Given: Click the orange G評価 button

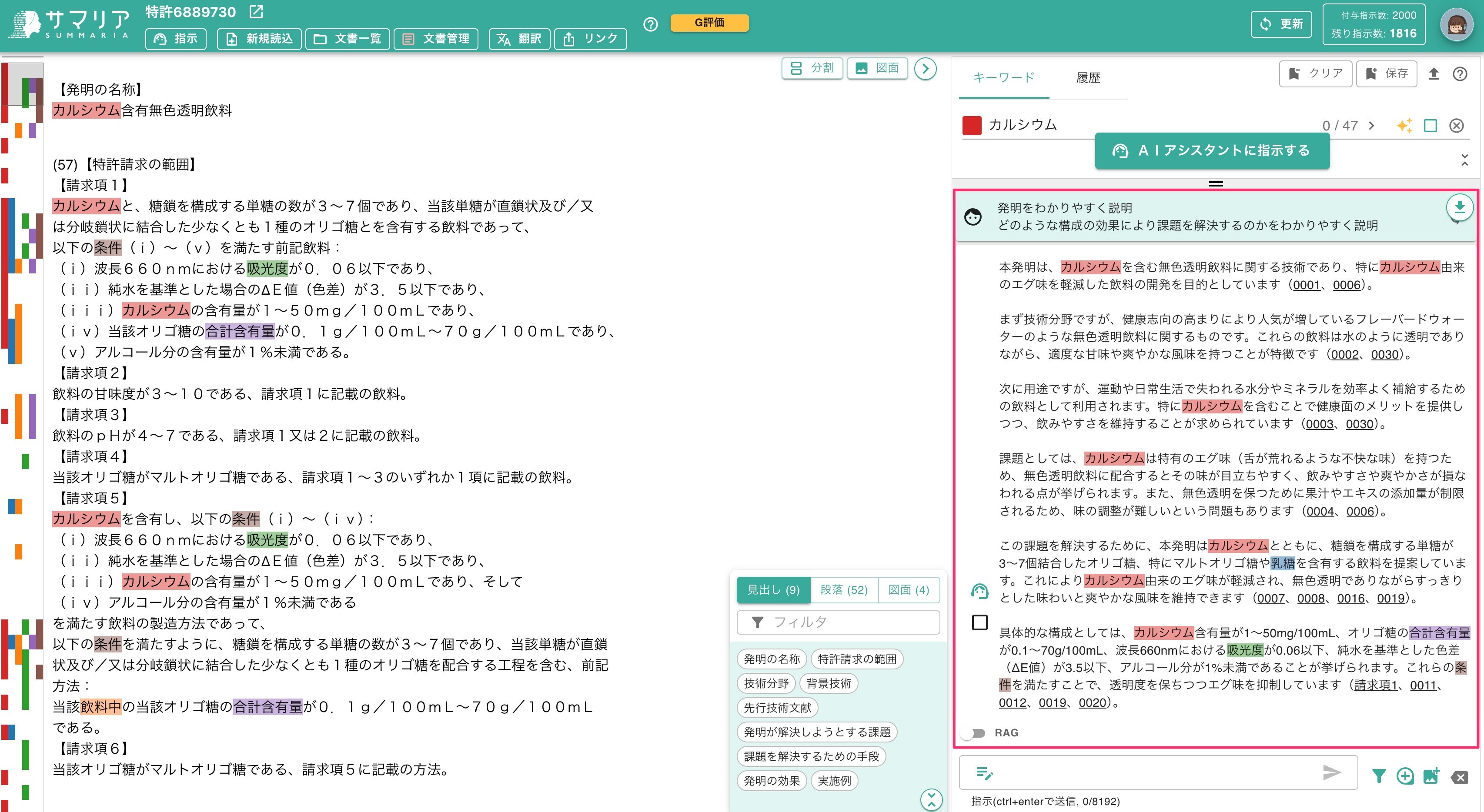Looking at the screenshot, I should (x=709, y=23).
